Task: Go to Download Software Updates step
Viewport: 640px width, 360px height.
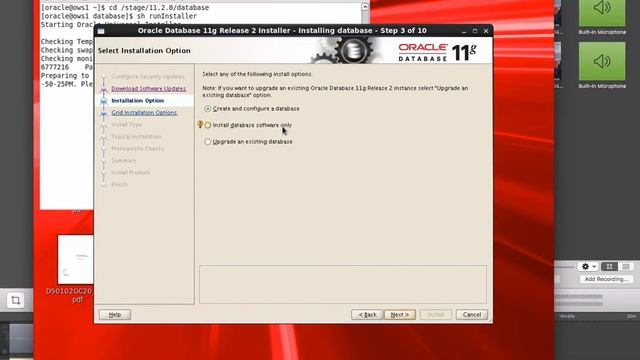Action: (149, 89)
